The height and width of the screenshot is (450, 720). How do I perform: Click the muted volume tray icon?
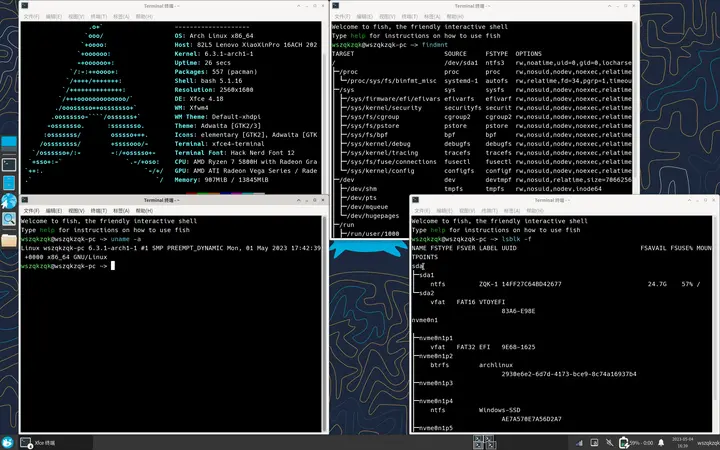[609, 443]
